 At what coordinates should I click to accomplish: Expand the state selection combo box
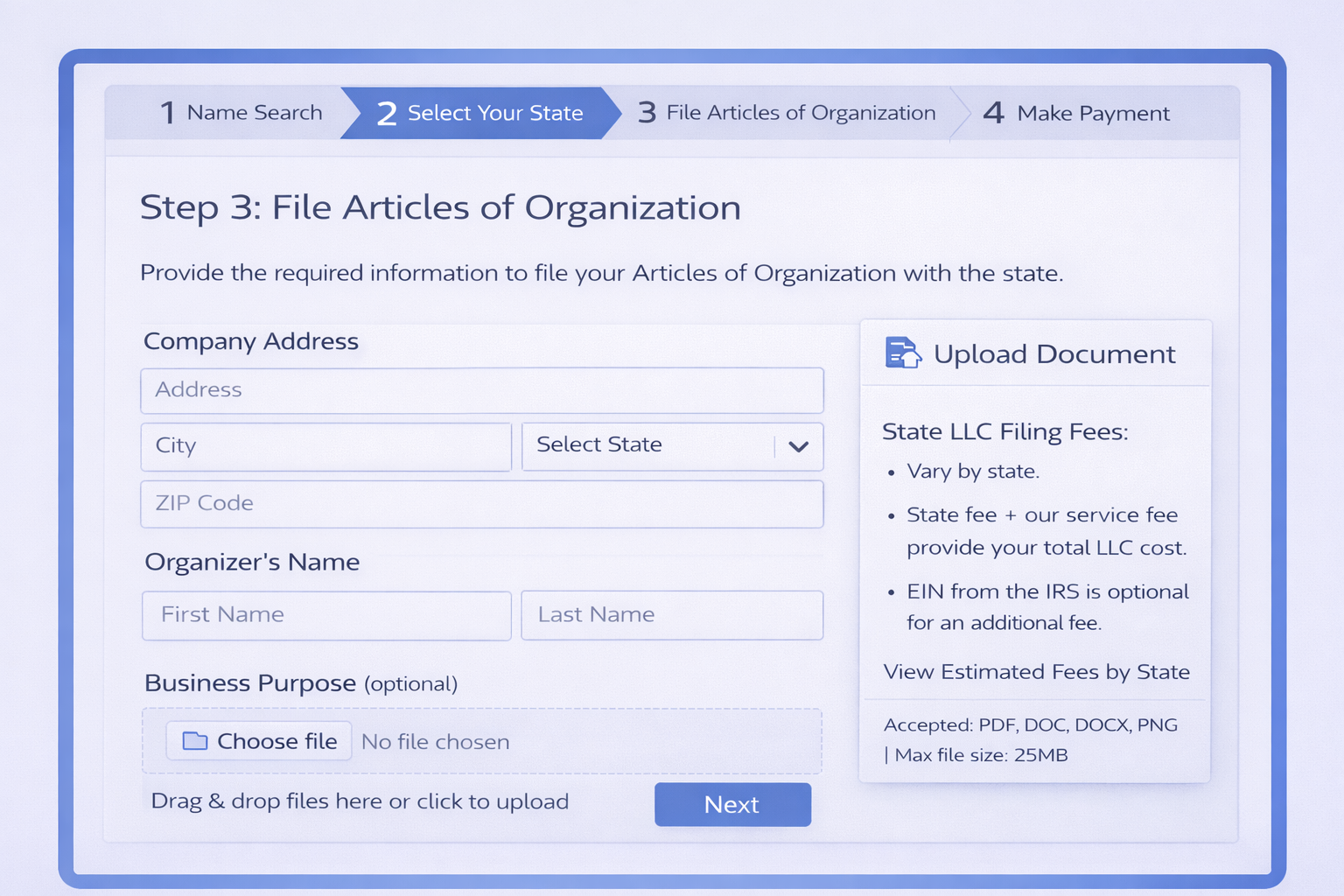(x=671, y=446)
